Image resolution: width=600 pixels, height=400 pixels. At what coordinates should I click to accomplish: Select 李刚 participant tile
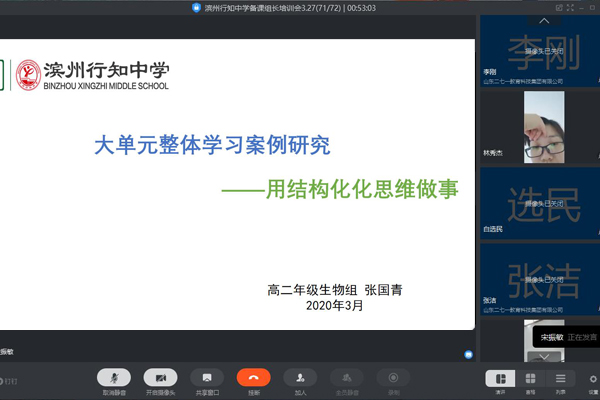[x=540, y=51]
